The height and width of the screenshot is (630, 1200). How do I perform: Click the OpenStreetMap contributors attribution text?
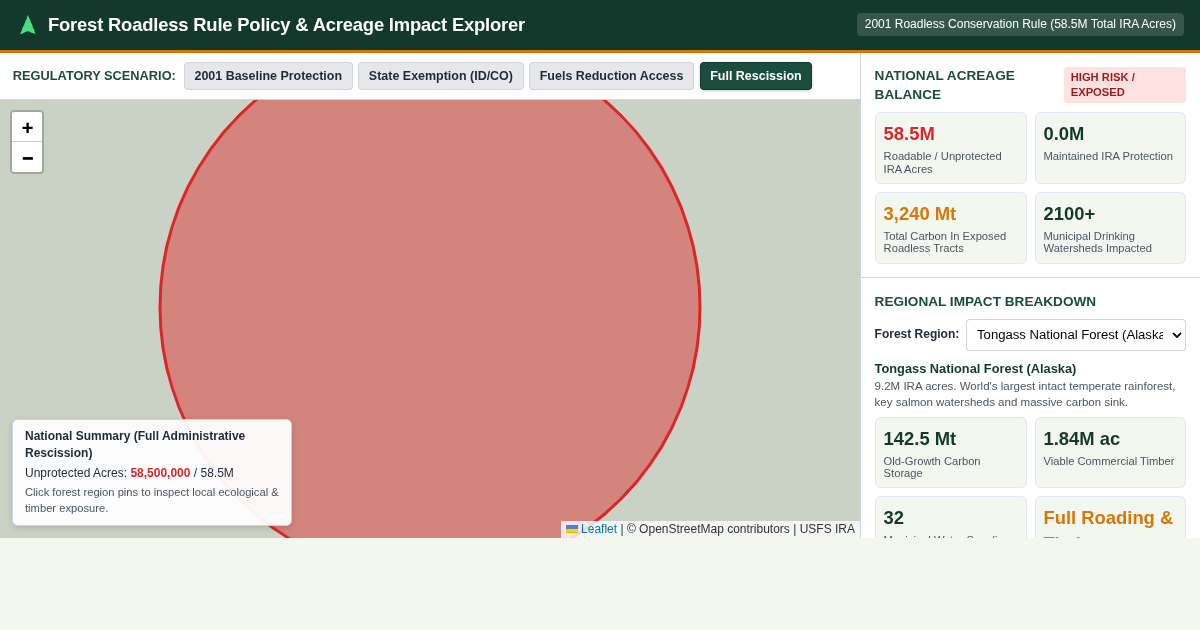coord(708,529)
